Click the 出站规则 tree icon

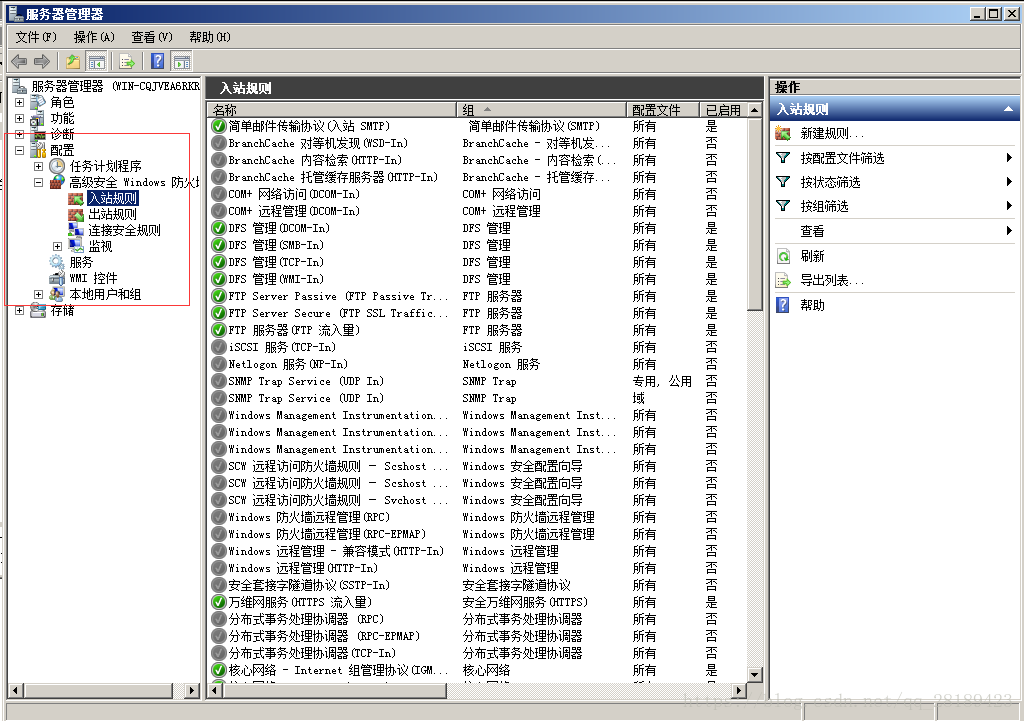click(x=76, y=214)
